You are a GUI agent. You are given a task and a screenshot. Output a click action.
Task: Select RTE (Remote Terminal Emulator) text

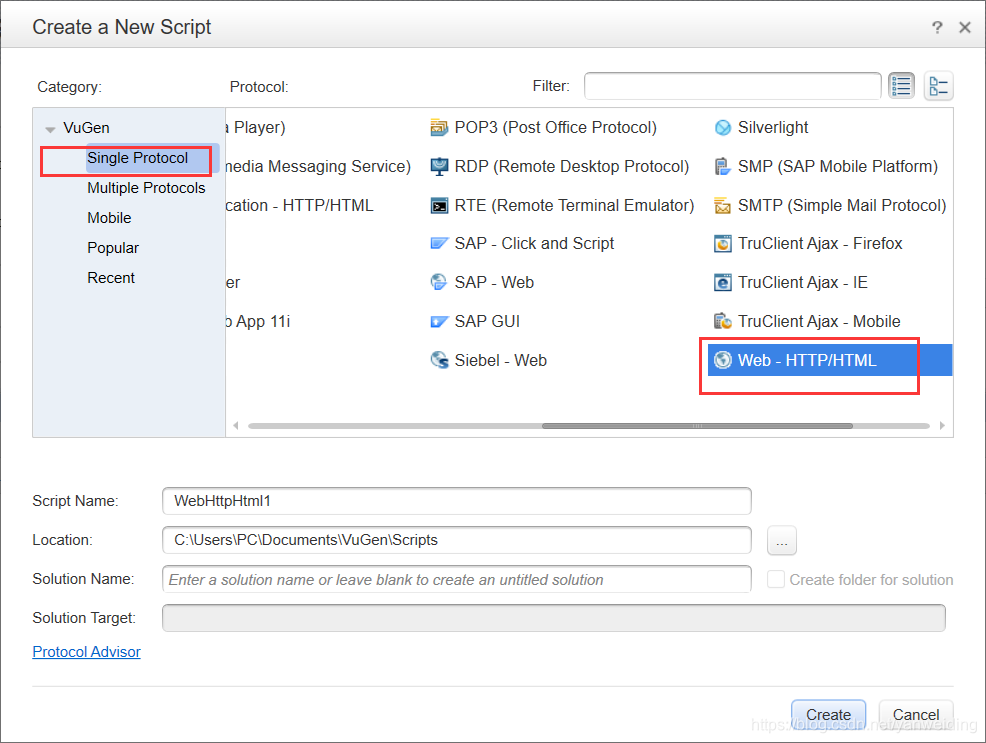pyautogui.click(x=574, y=206)
